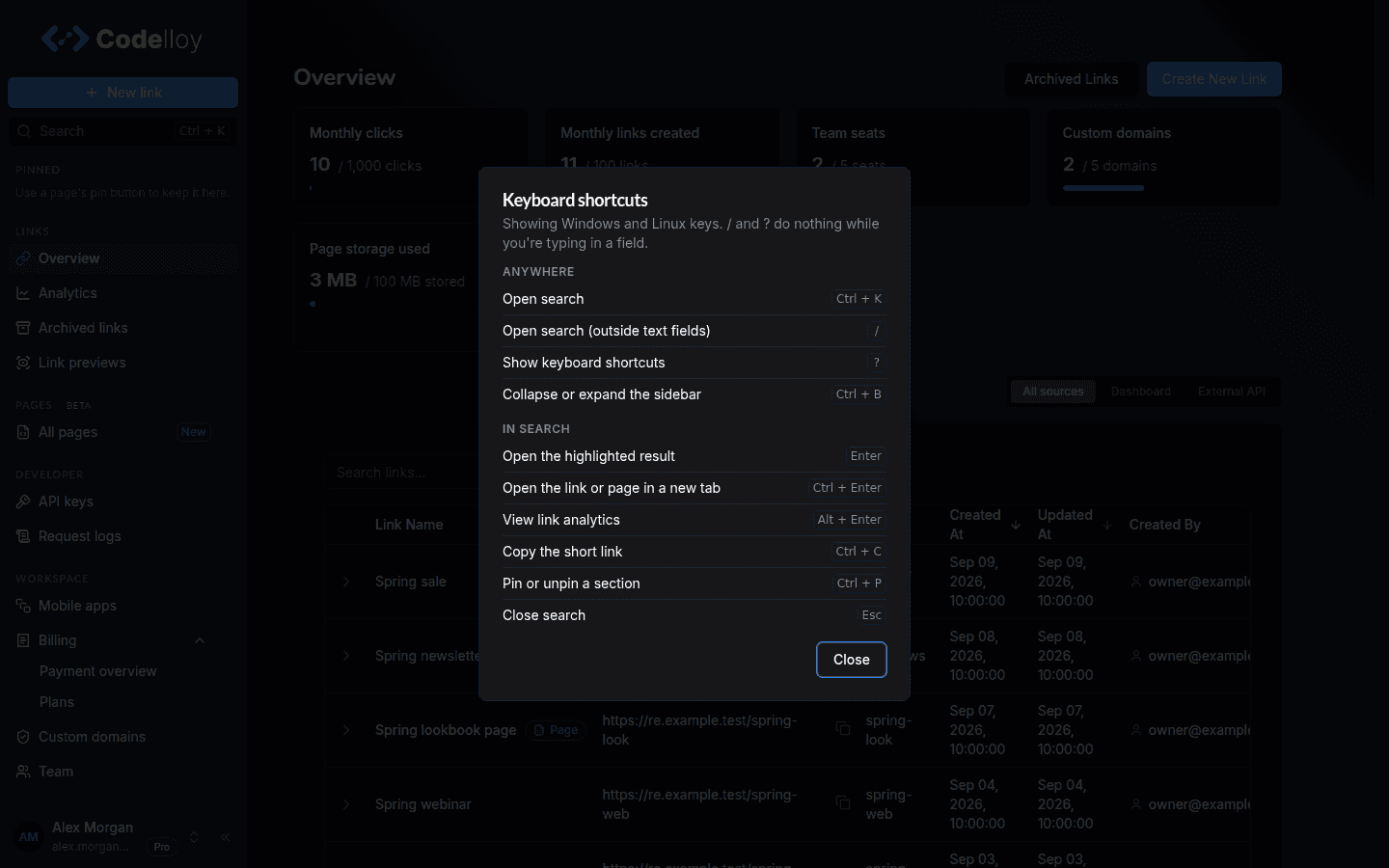The width and height of the screenshot is (1389, 868).
Task: Expand the Spring sale row
Action: pos(346,582)
